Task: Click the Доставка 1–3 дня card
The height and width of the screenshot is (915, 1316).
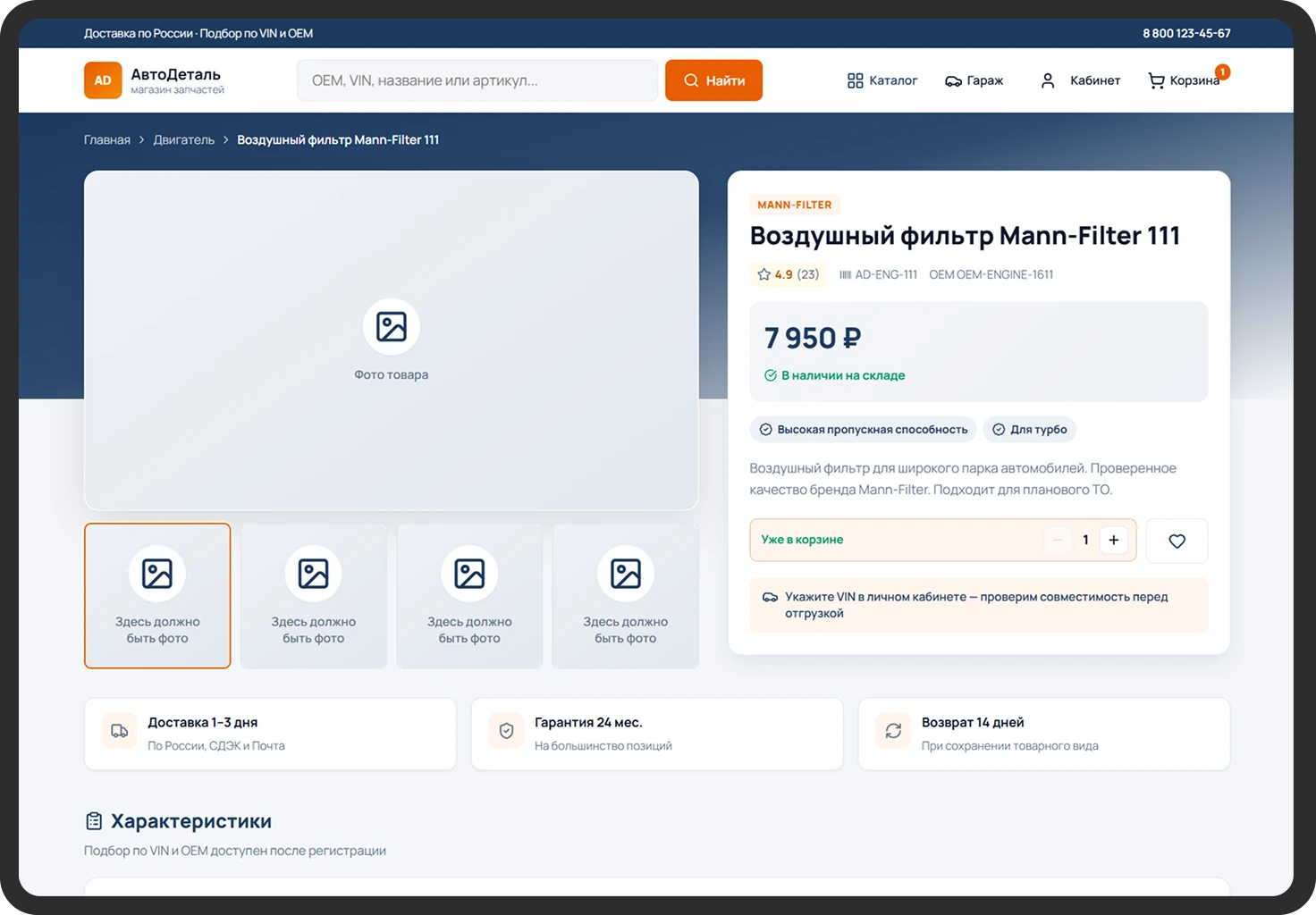Action: point(270,734)
